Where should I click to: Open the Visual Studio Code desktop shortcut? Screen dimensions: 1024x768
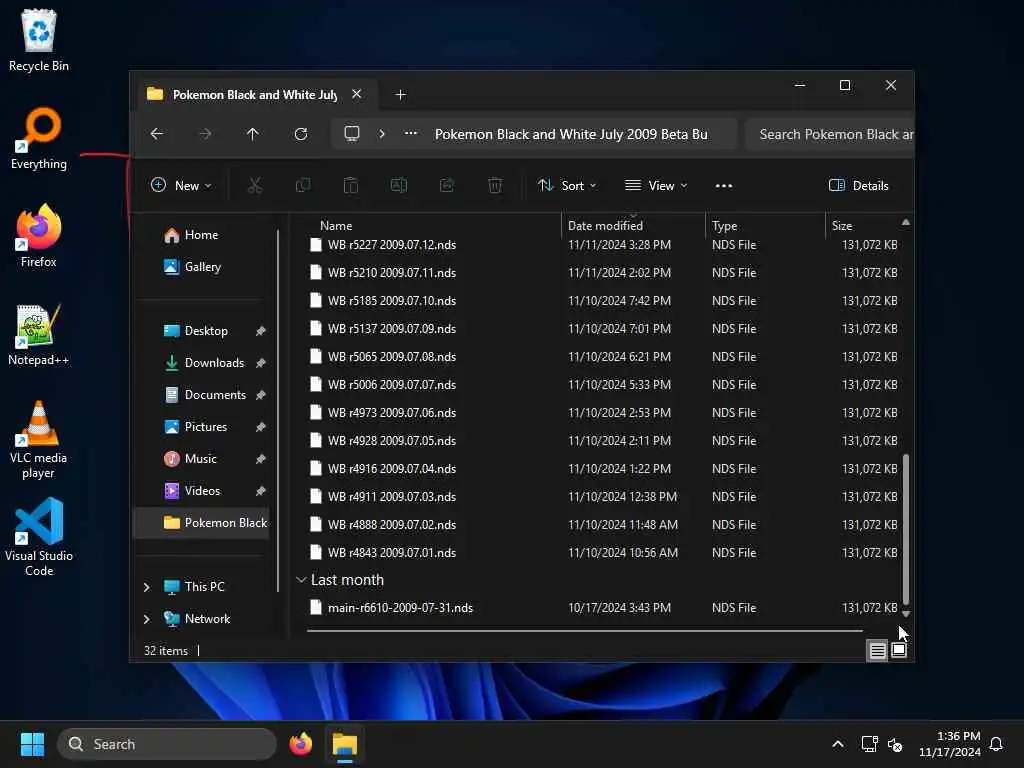pyautogui.click(x=39, y=537)
